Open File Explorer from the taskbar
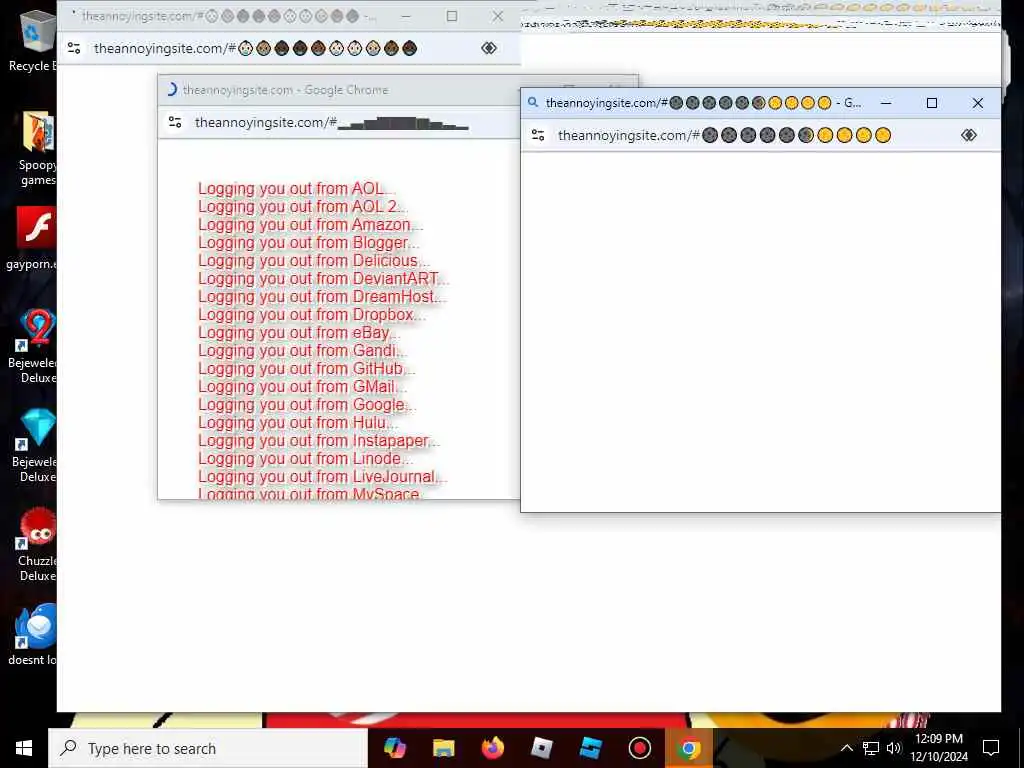Screen dimensions: 1024x768 (x=443, y=748)
